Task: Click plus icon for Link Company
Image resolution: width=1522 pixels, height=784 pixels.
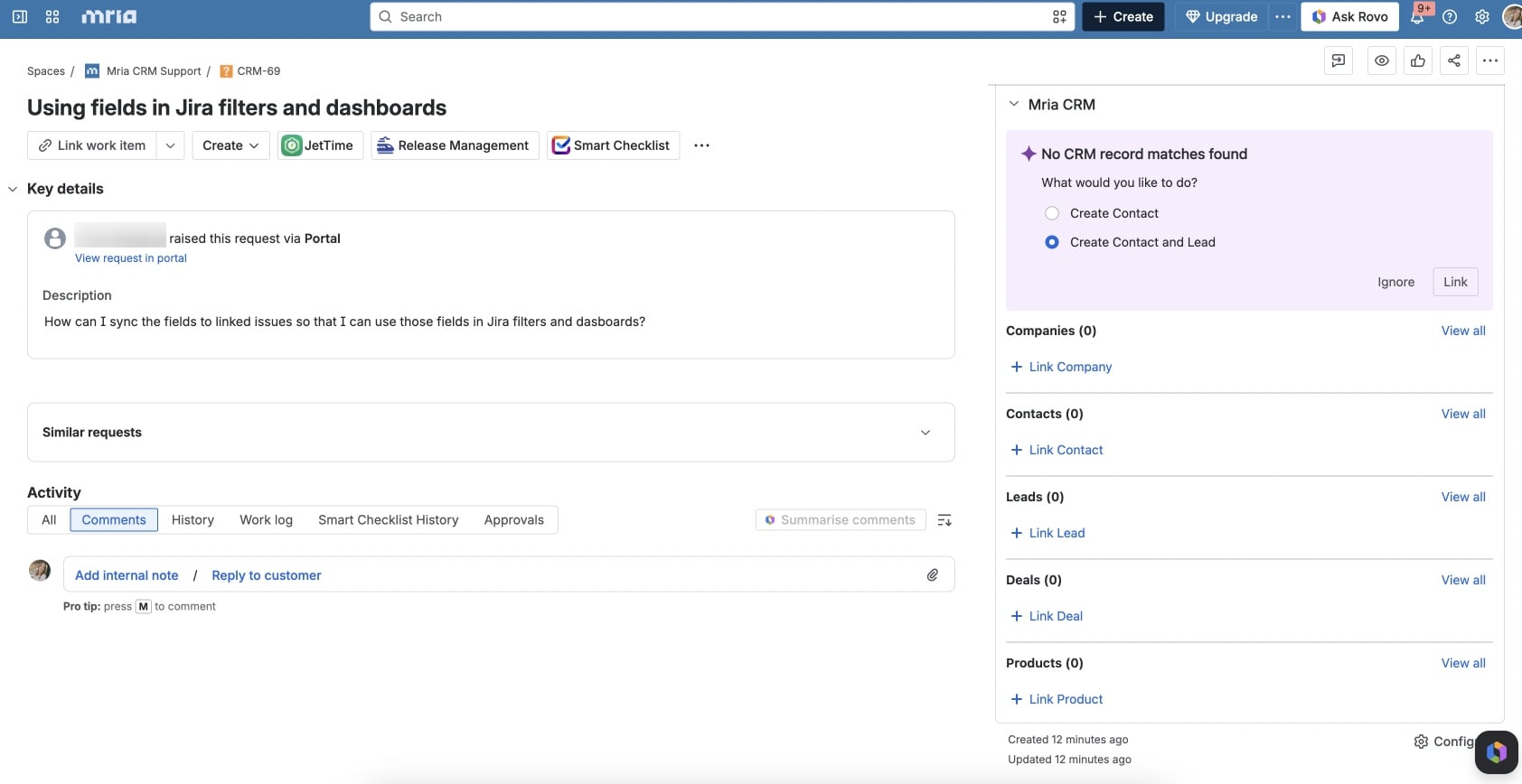Action: pyautogui.click(x=1017, y=367)
